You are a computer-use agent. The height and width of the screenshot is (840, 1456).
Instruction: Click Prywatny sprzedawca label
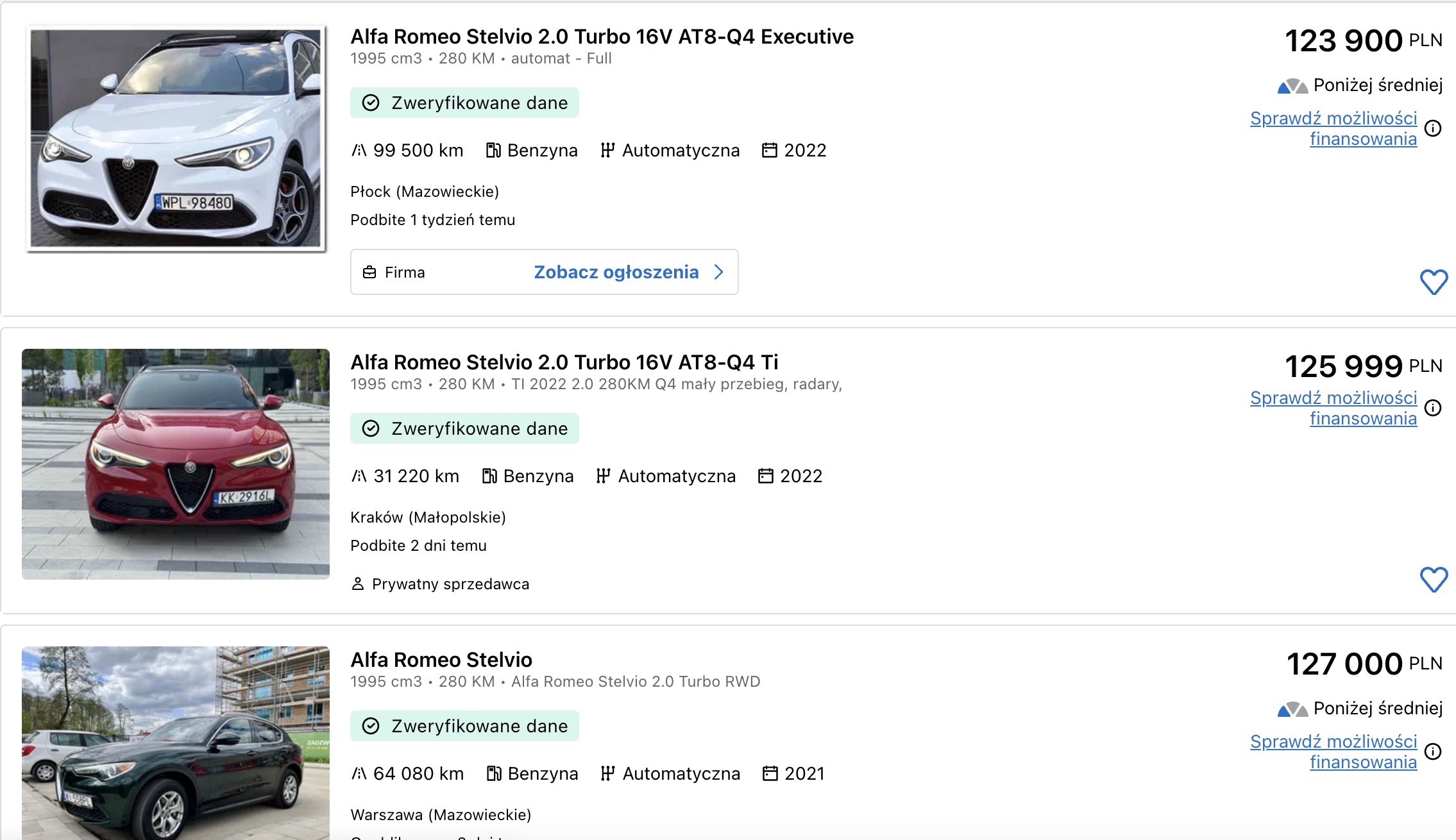(450, 584)
